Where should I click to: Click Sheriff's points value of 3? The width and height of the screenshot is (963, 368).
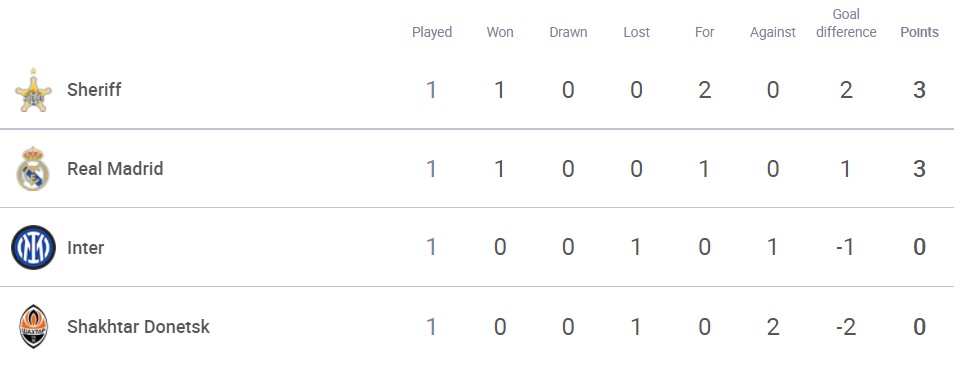pyautogui.click(x=919, y=90)
